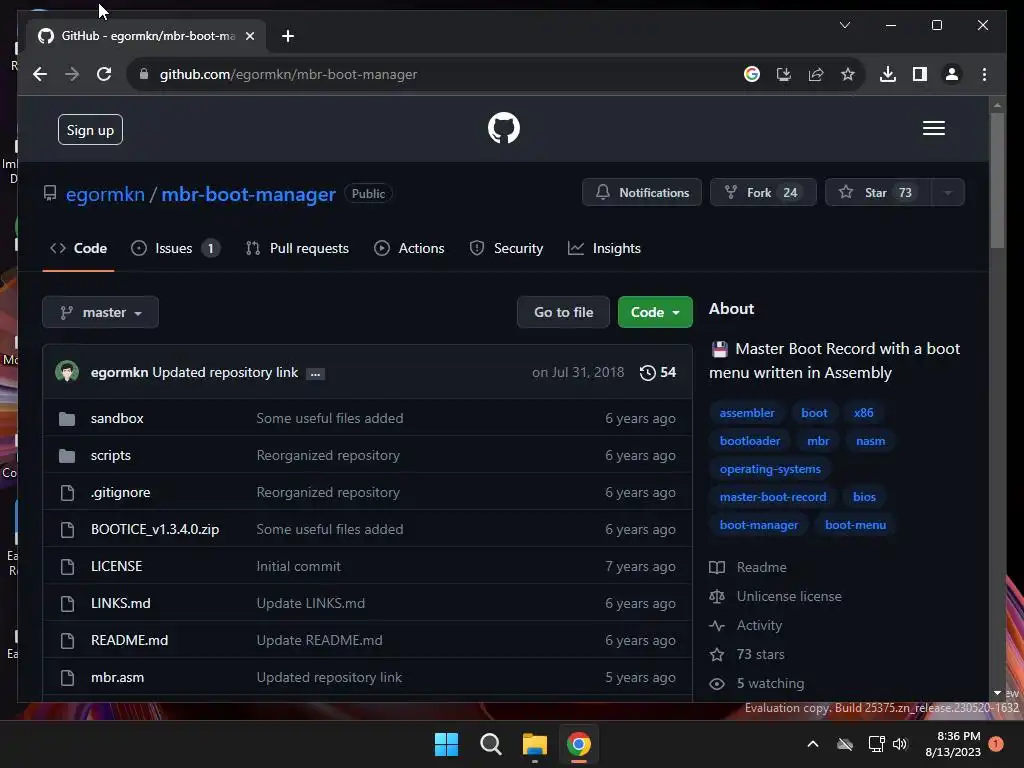This screenshot has width=1024, height=768.
Task: Open Chrome tab search chevron
Action: coord(844,25)
